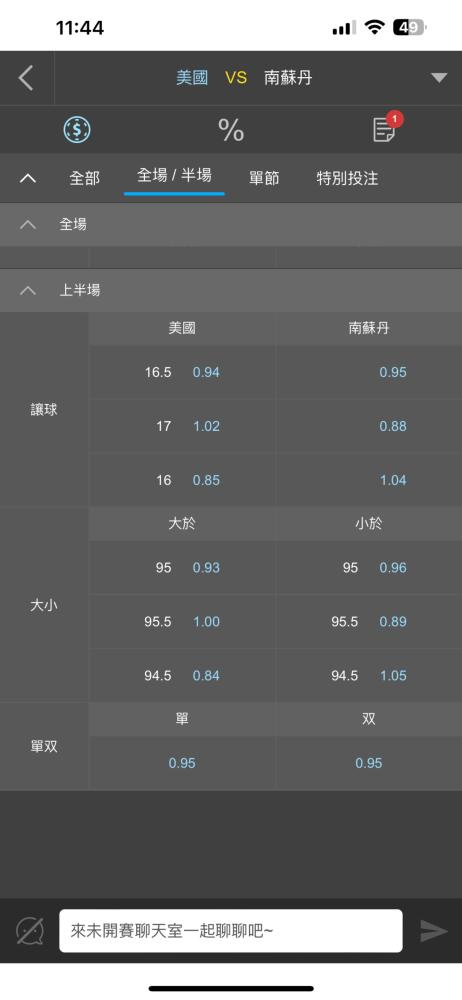This screenshot has height=1000, width=462.
Task: Pick 南蘇丹 handicap odds 0.88
Action: pos(369,426)
